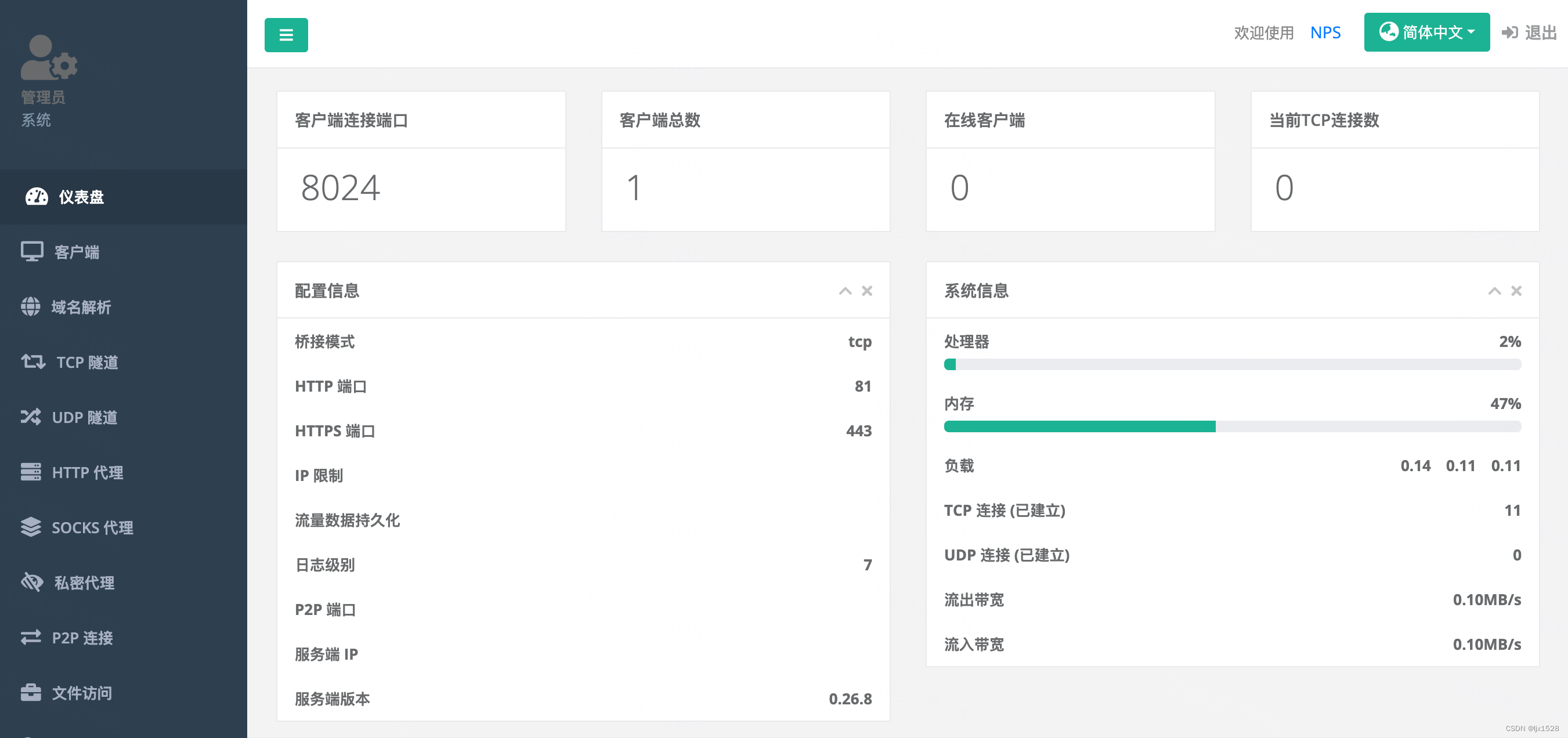Open the NPS link in header
The width and height of the screenshot is (1568, 738).
tap(1325, 32)
